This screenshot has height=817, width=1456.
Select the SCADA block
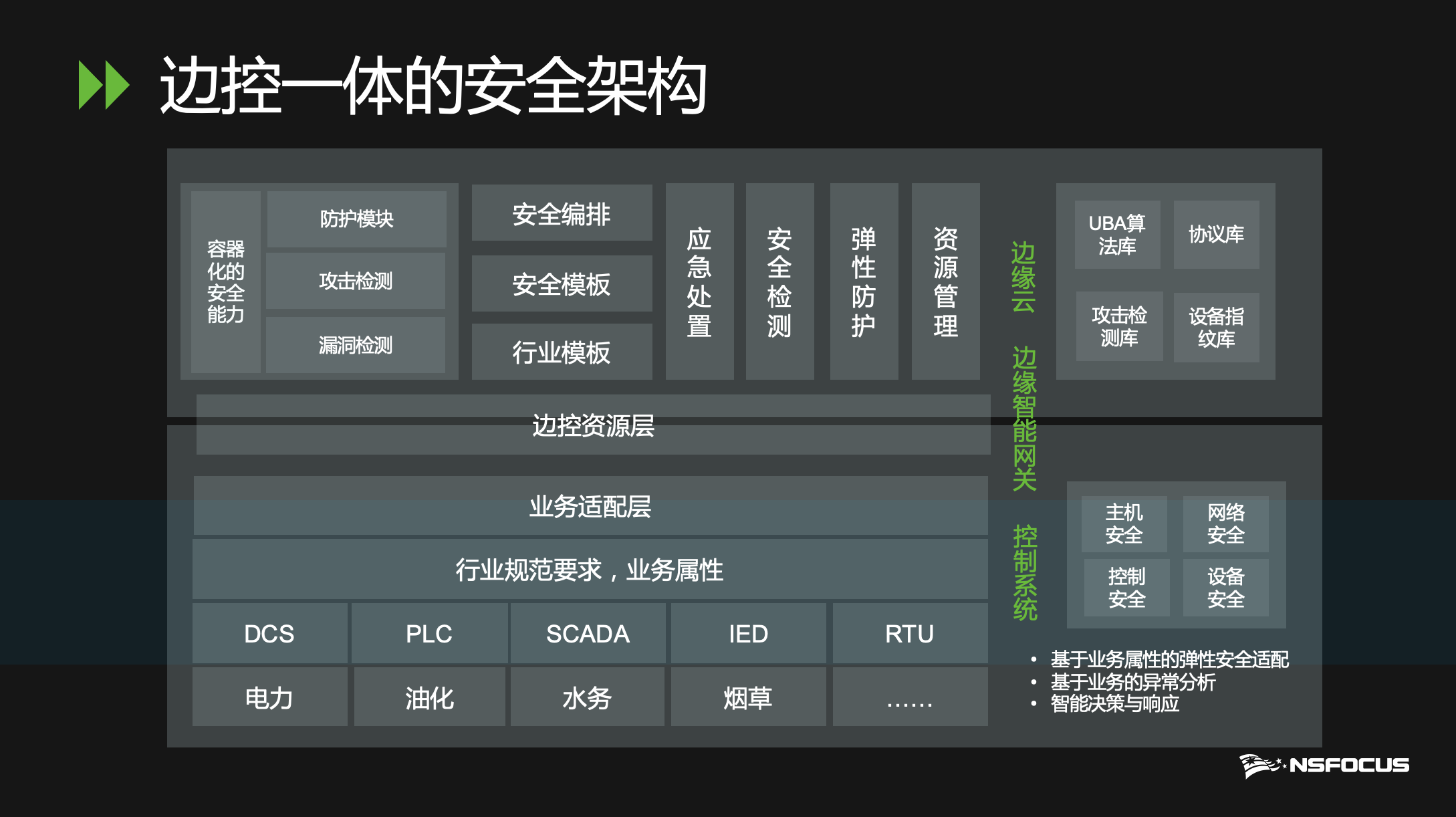[x=588, y=633]
